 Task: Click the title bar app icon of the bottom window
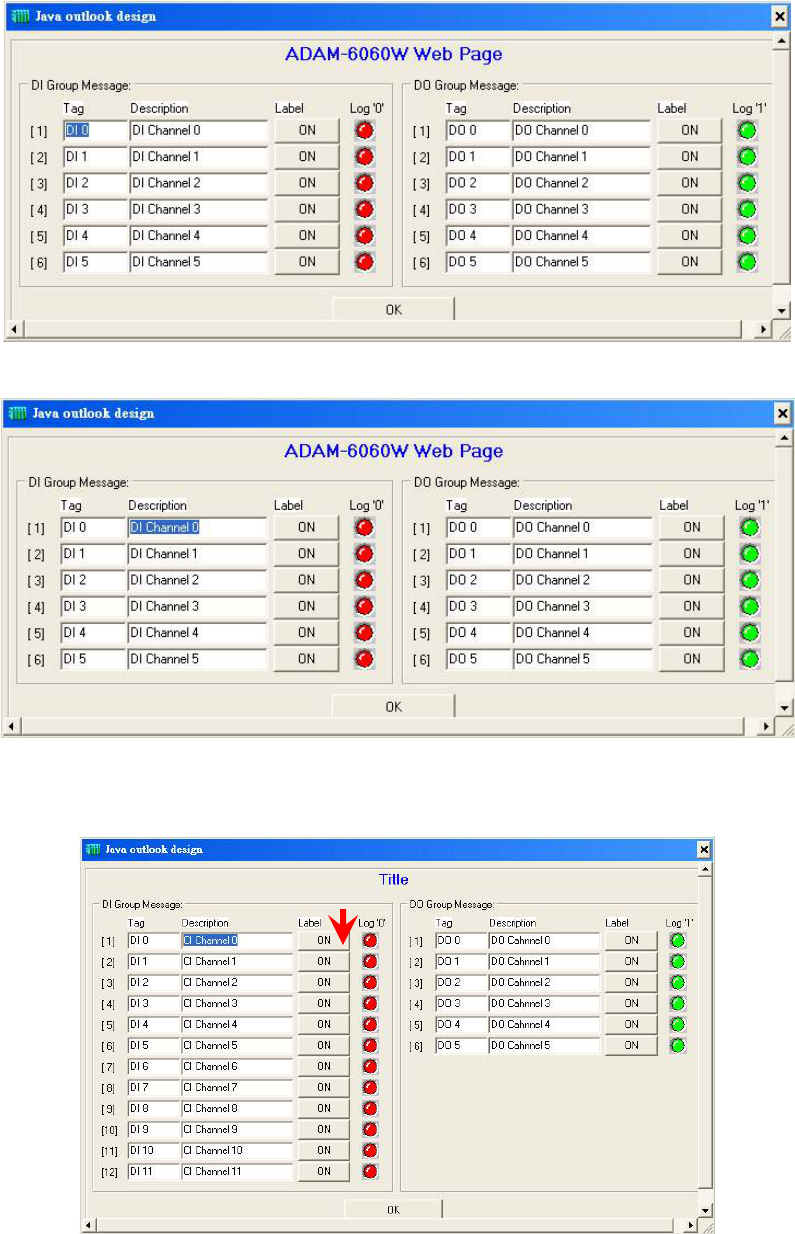[93, 849]
